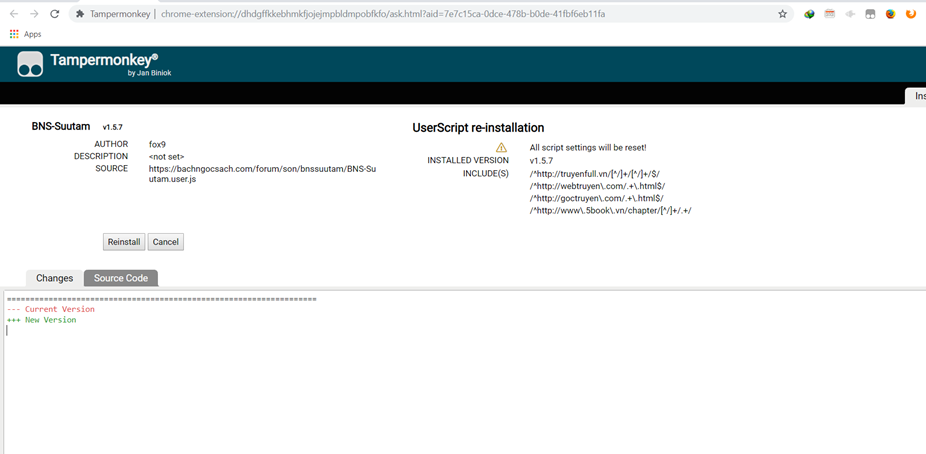Click the yellow warning triangle icon
This screenshot has height=454, width=926.
coord(502,147)
